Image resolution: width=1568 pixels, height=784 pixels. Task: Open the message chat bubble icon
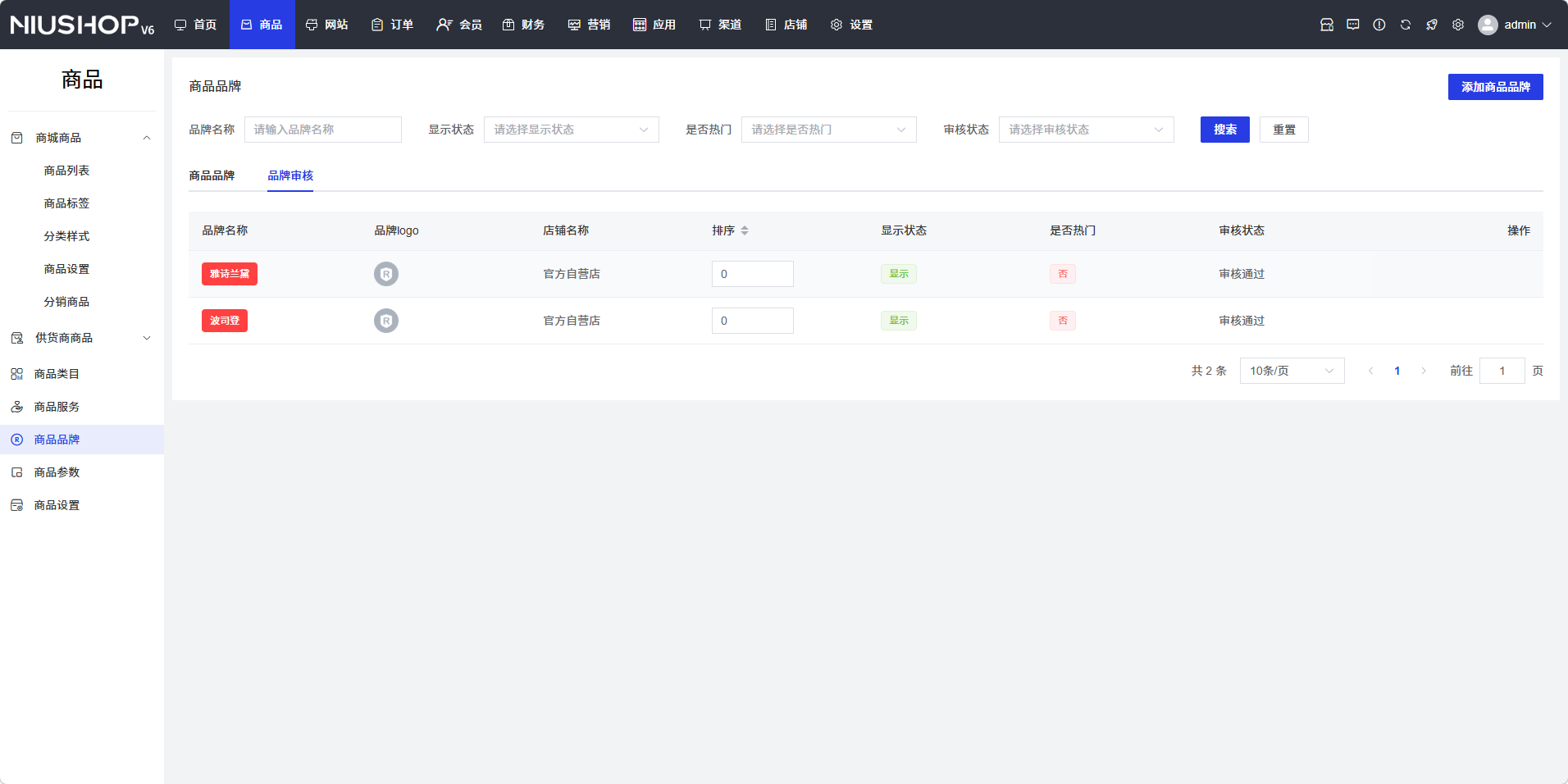[x=1352, y=25]
